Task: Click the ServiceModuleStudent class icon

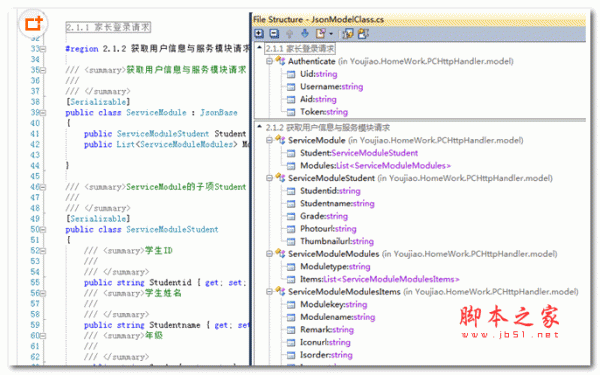Action: tap(280, 178)
